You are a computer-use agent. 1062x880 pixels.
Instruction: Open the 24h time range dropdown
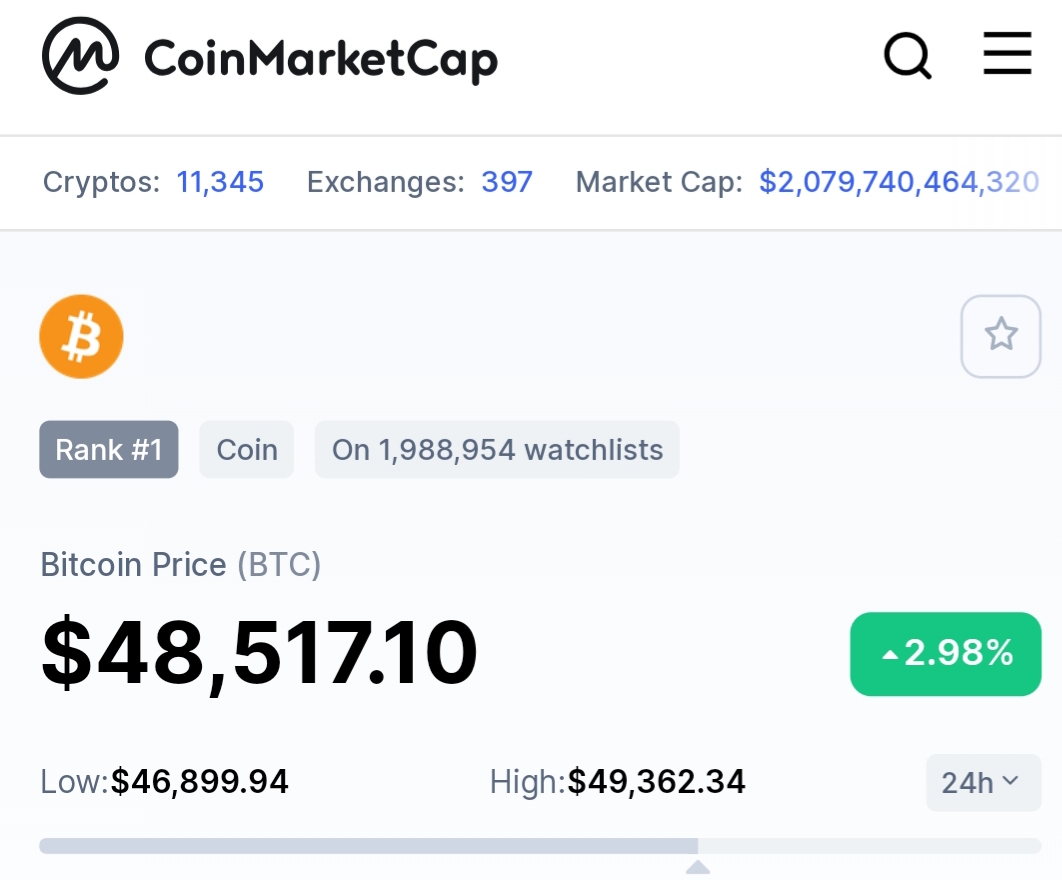[x=983, y=782]
